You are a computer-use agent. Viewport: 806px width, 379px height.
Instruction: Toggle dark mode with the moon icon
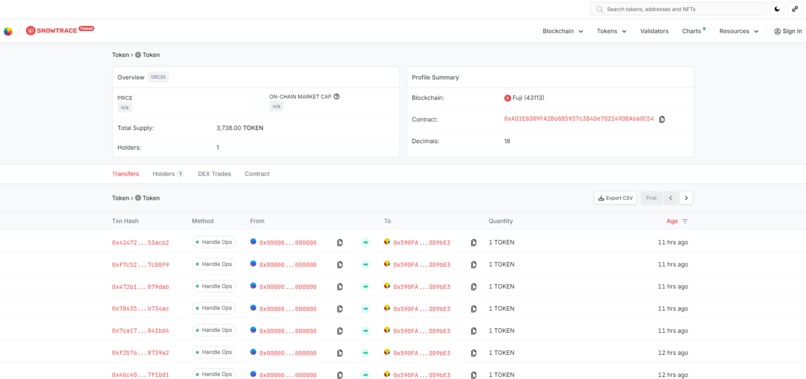click(x=777, y=9)
